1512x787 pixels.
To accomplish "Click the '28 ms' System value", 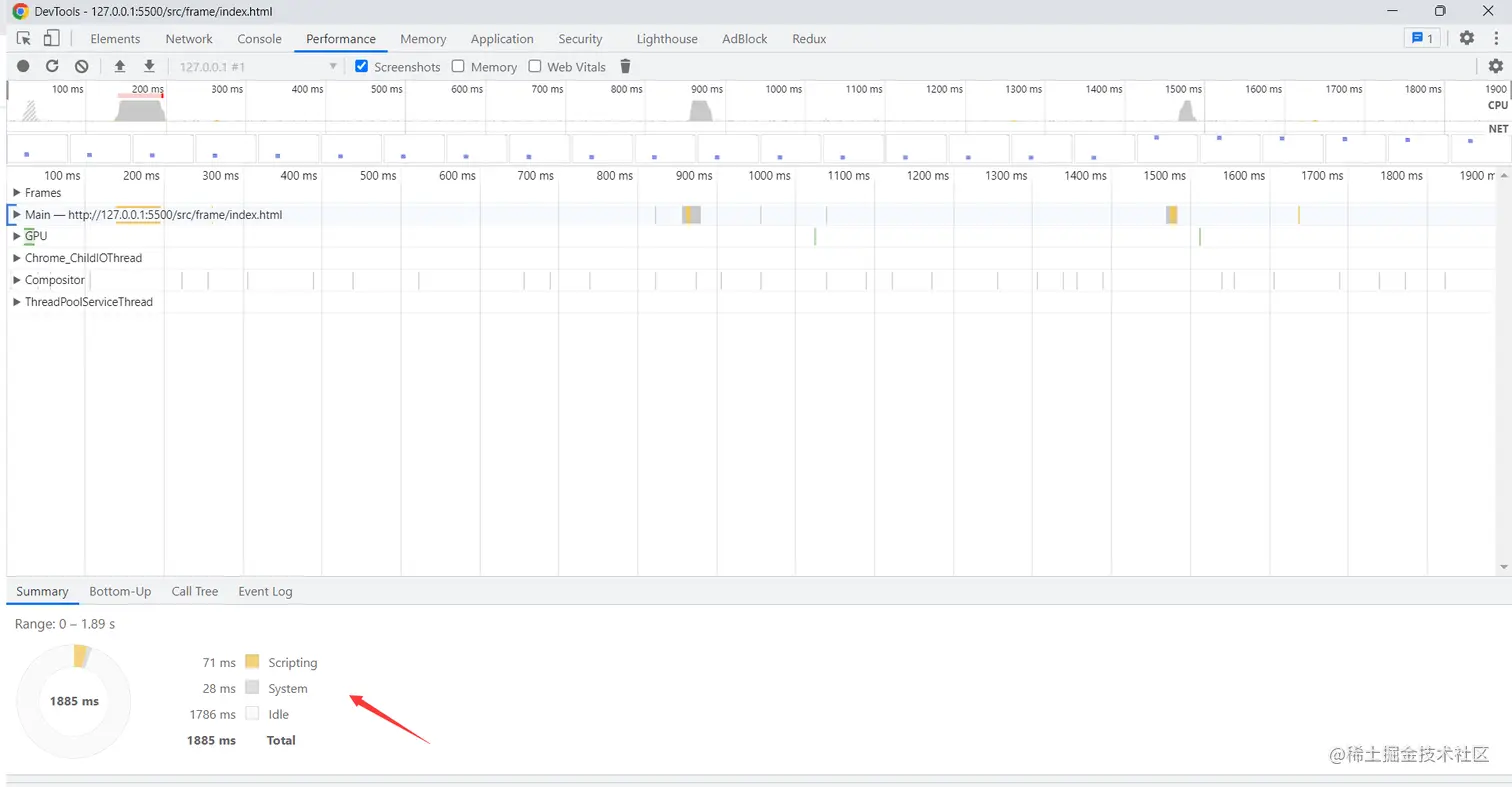I will click(x=219, y=688).
